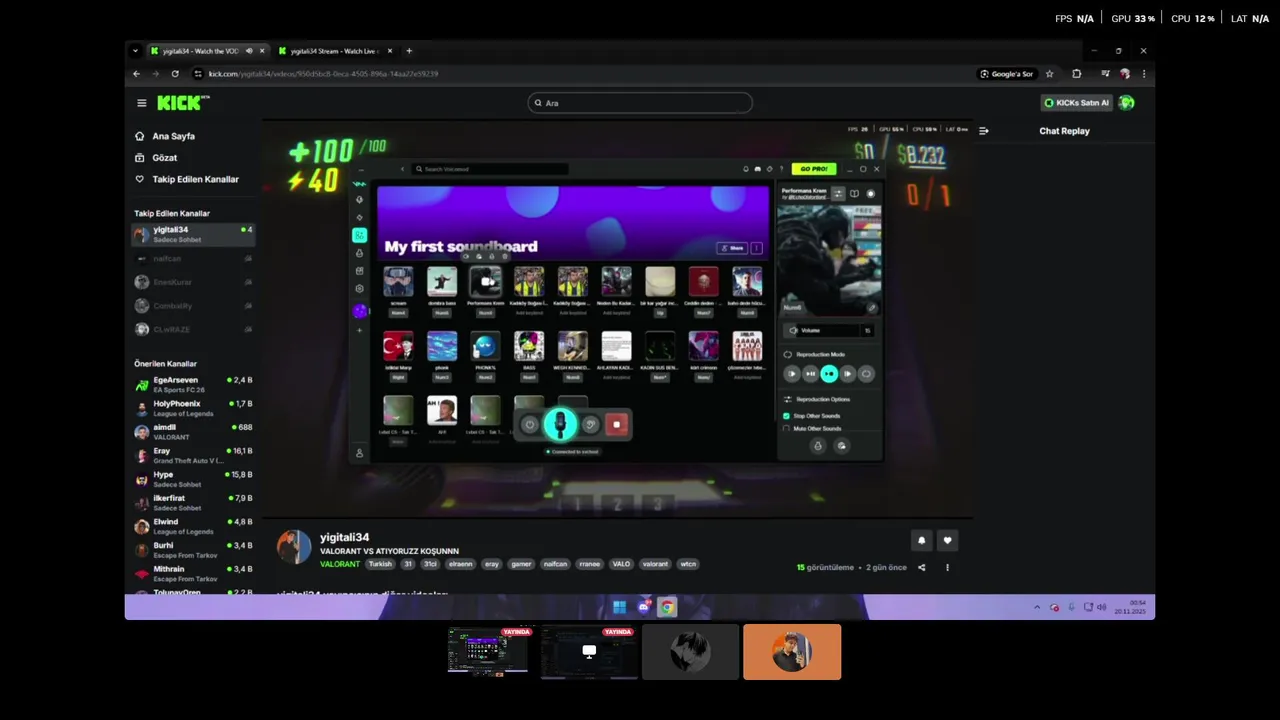This screenshot has width=1280, height=720.
Task: Collapse the Chat Replay panel
Action: pyautogui.click(x=984, y=131)
